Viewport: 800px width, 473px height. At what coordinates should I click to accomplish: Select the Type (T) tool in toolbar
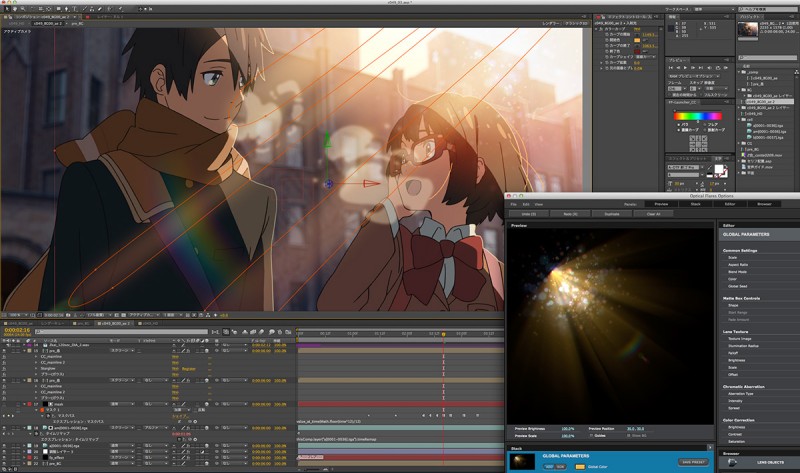[74, 9]
